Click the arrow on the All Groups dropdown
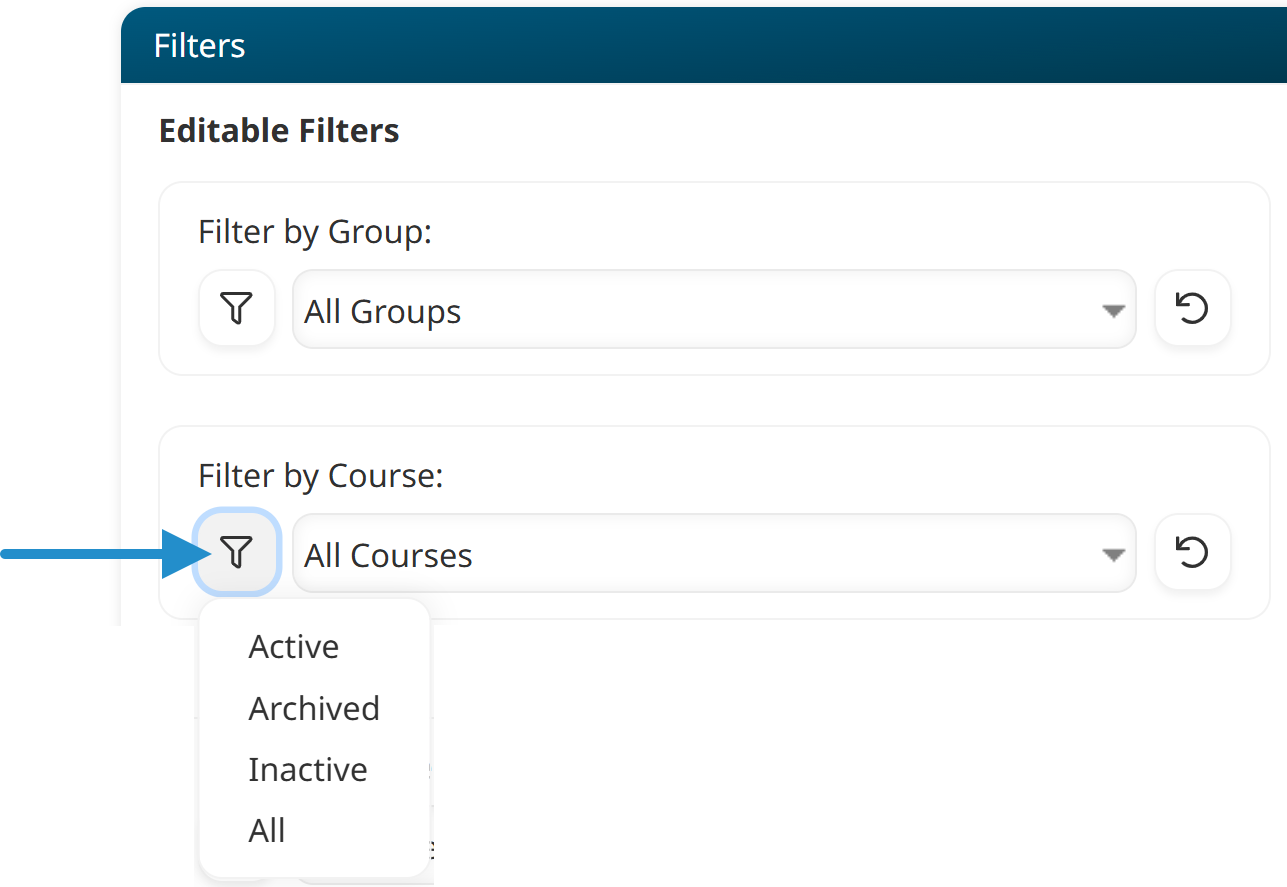The image size is (1287, 887). 1113,311
